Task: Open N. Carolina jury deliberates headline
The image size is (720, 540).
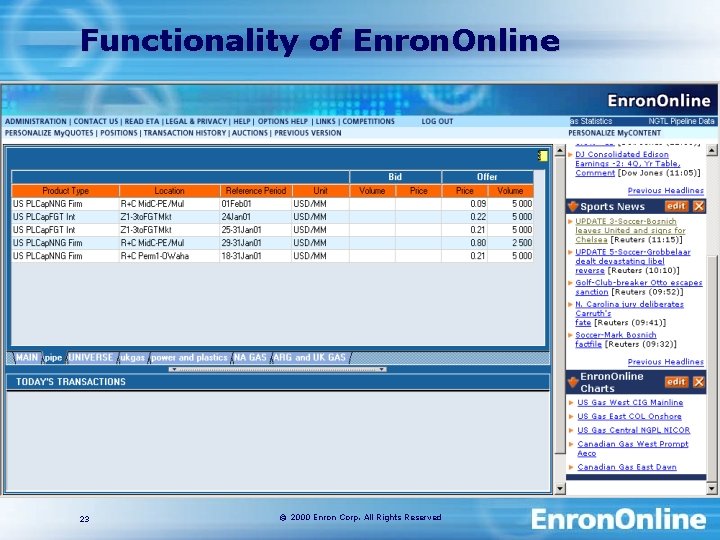Action: coord(629,313)
